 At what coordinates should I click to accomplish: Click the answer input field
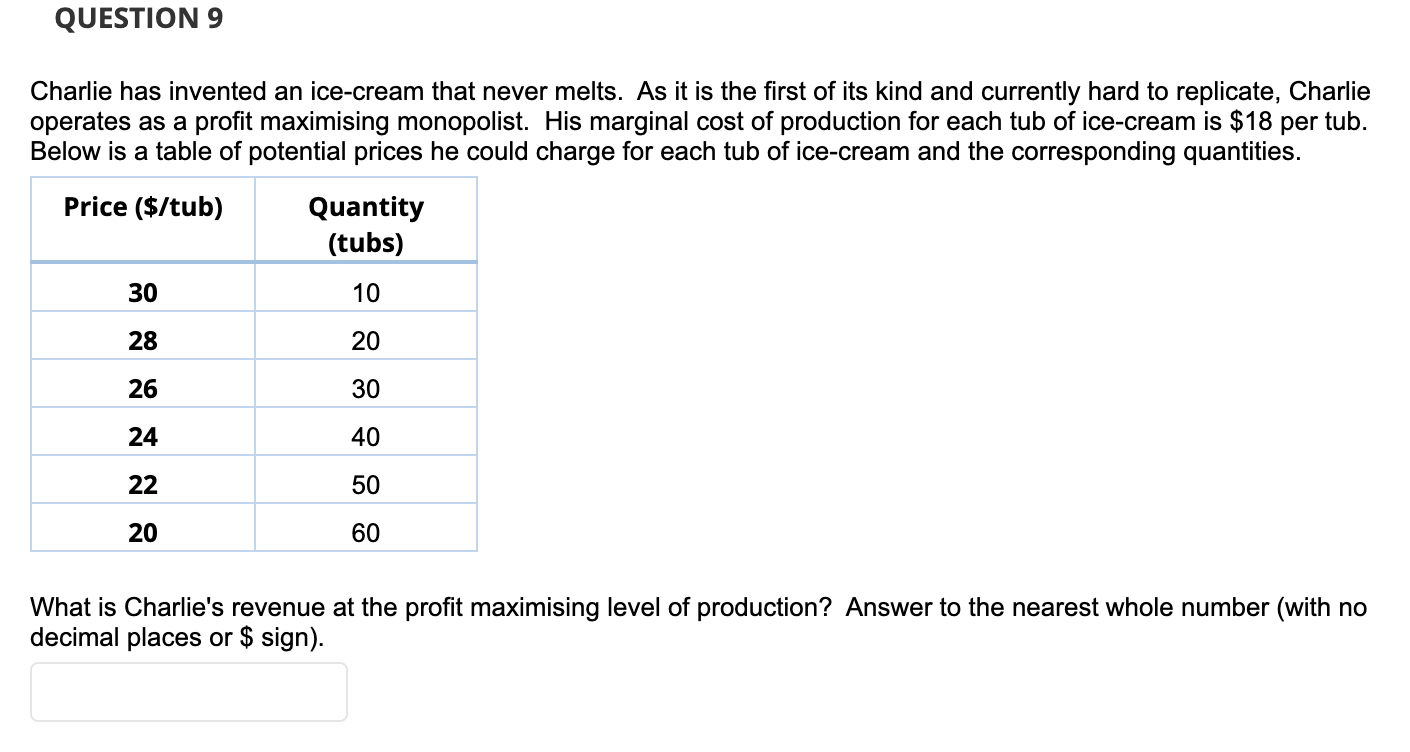tap(188, 691)
